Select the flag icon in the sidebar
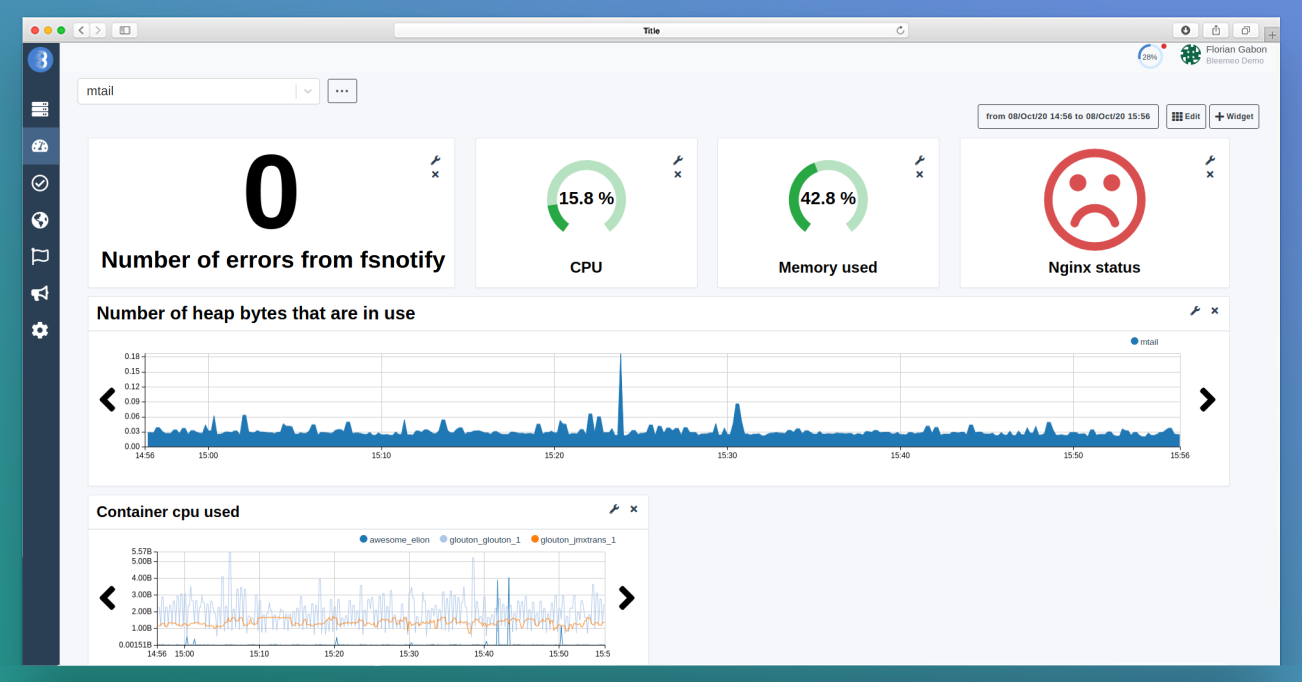Viewport: 1302px width, 682px height. coord(40,256)
